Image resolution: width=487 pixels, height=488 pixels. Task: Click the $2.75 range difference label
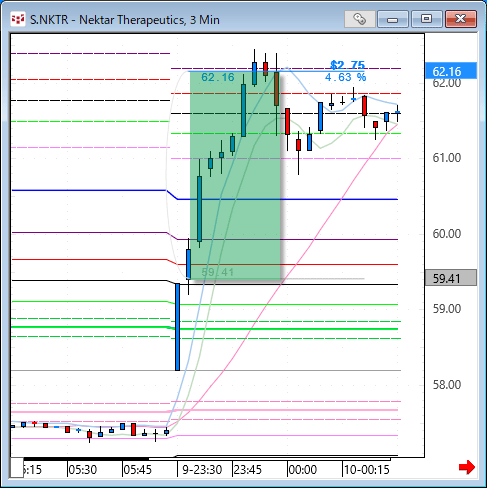point(348,65)
